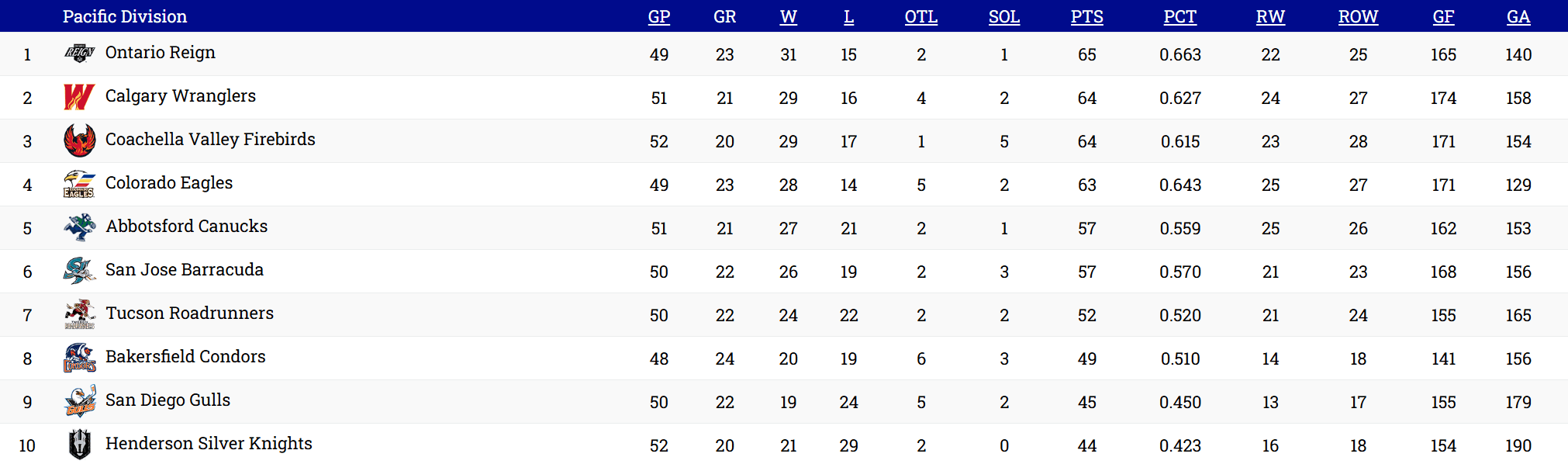Click the San Diego Gulls logo
This screenshot has width=1568, height=464.
pos(79,401)
